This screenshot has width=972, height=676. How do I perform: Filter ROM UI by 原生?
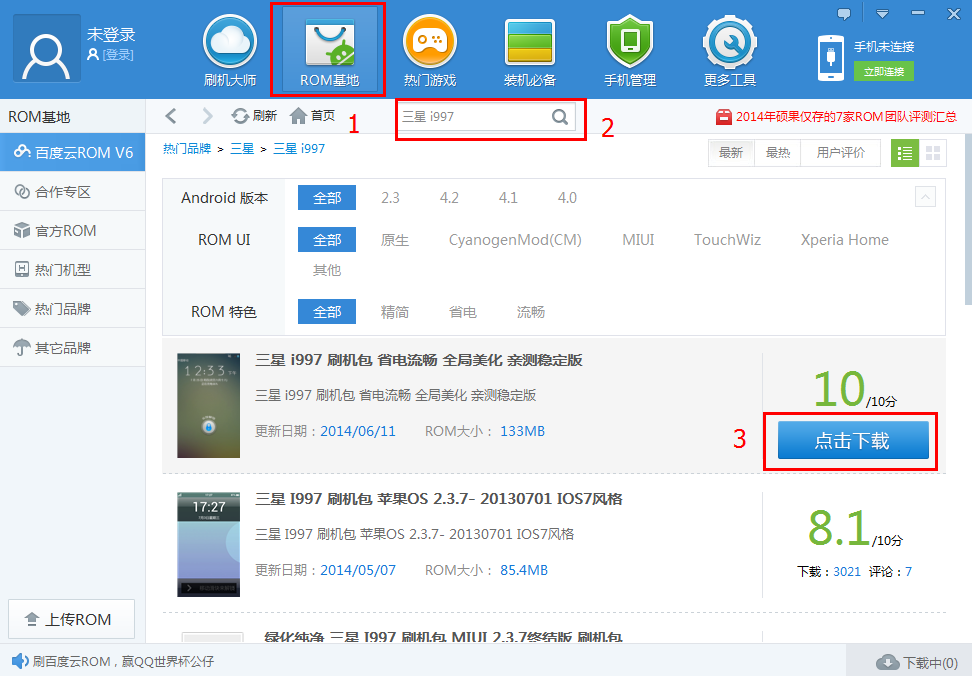[x=395, y=240]
